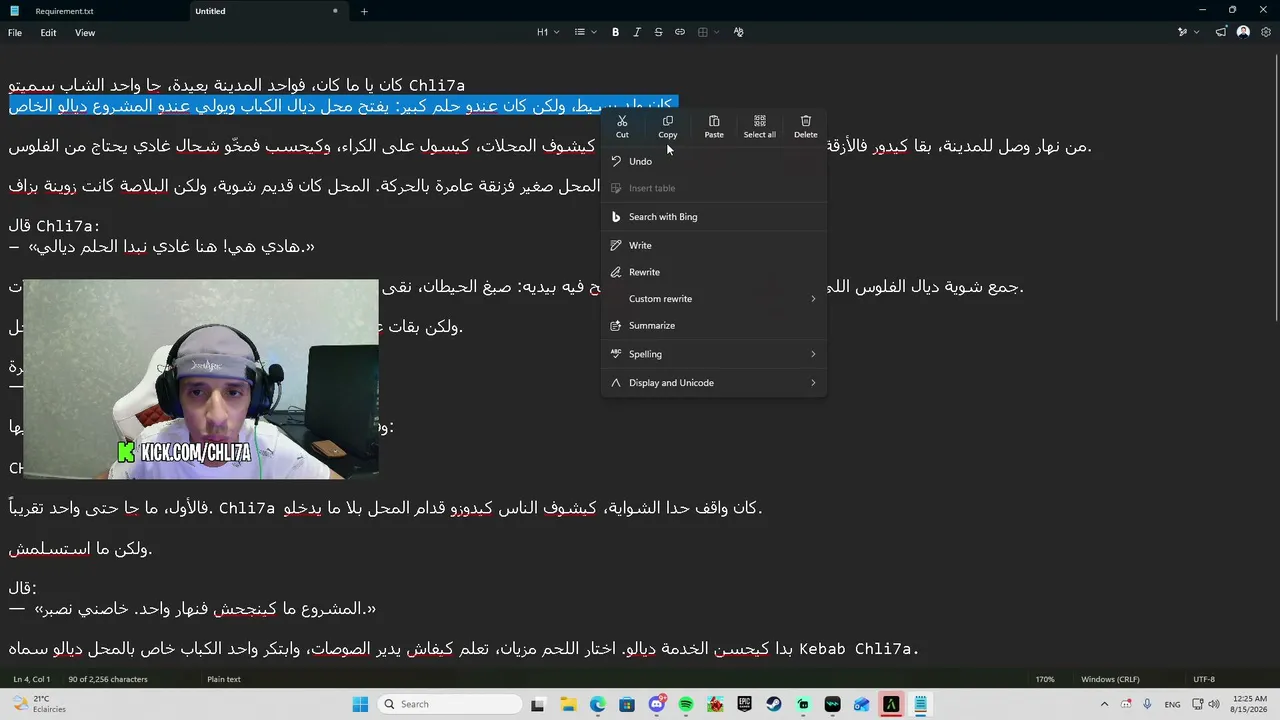Click Delete in the context menu
This screenshot has width=1280, height=720.
806,126
